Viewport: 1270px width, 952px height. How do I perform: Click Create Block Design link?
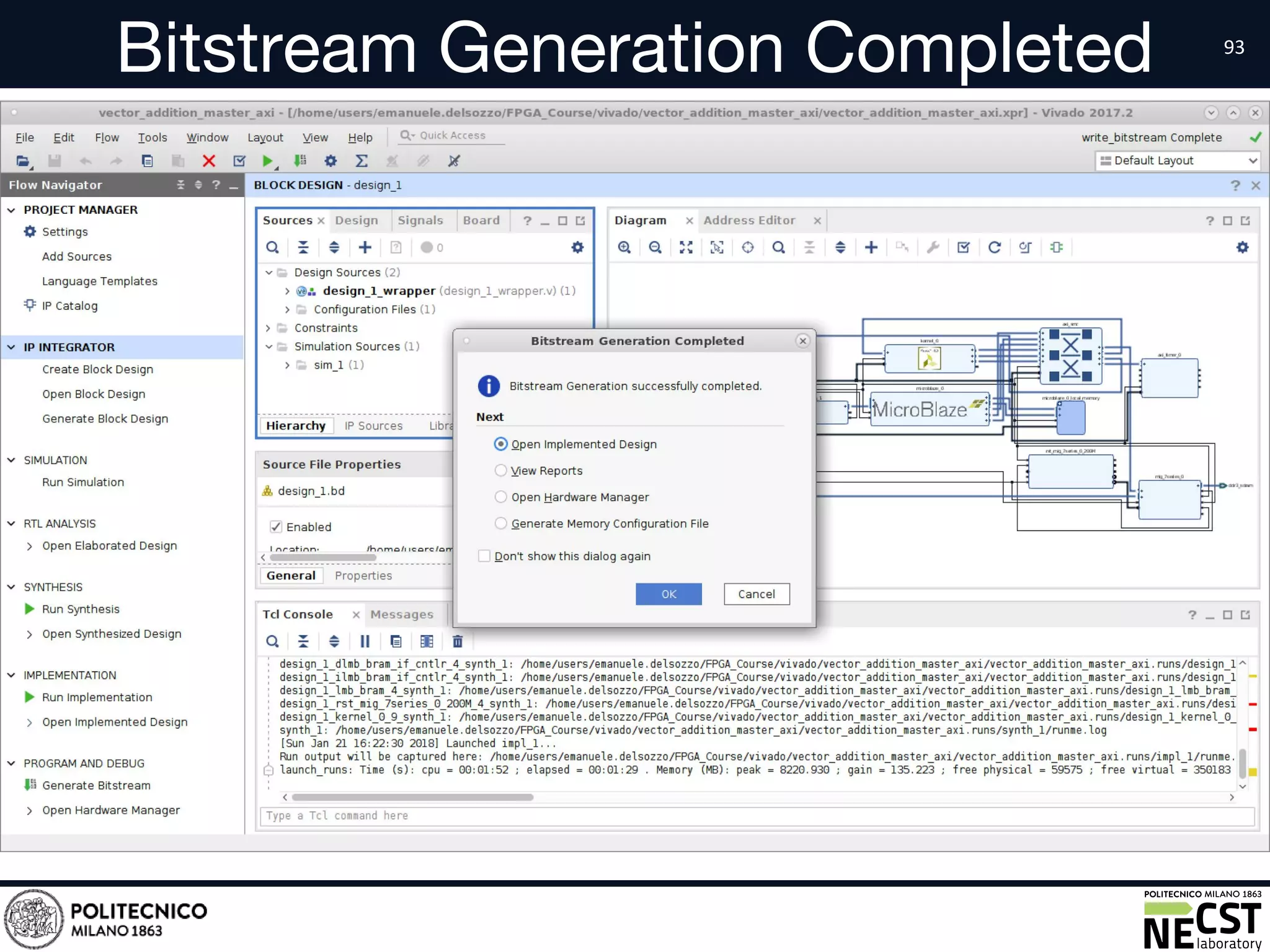(x=97, y=369)
